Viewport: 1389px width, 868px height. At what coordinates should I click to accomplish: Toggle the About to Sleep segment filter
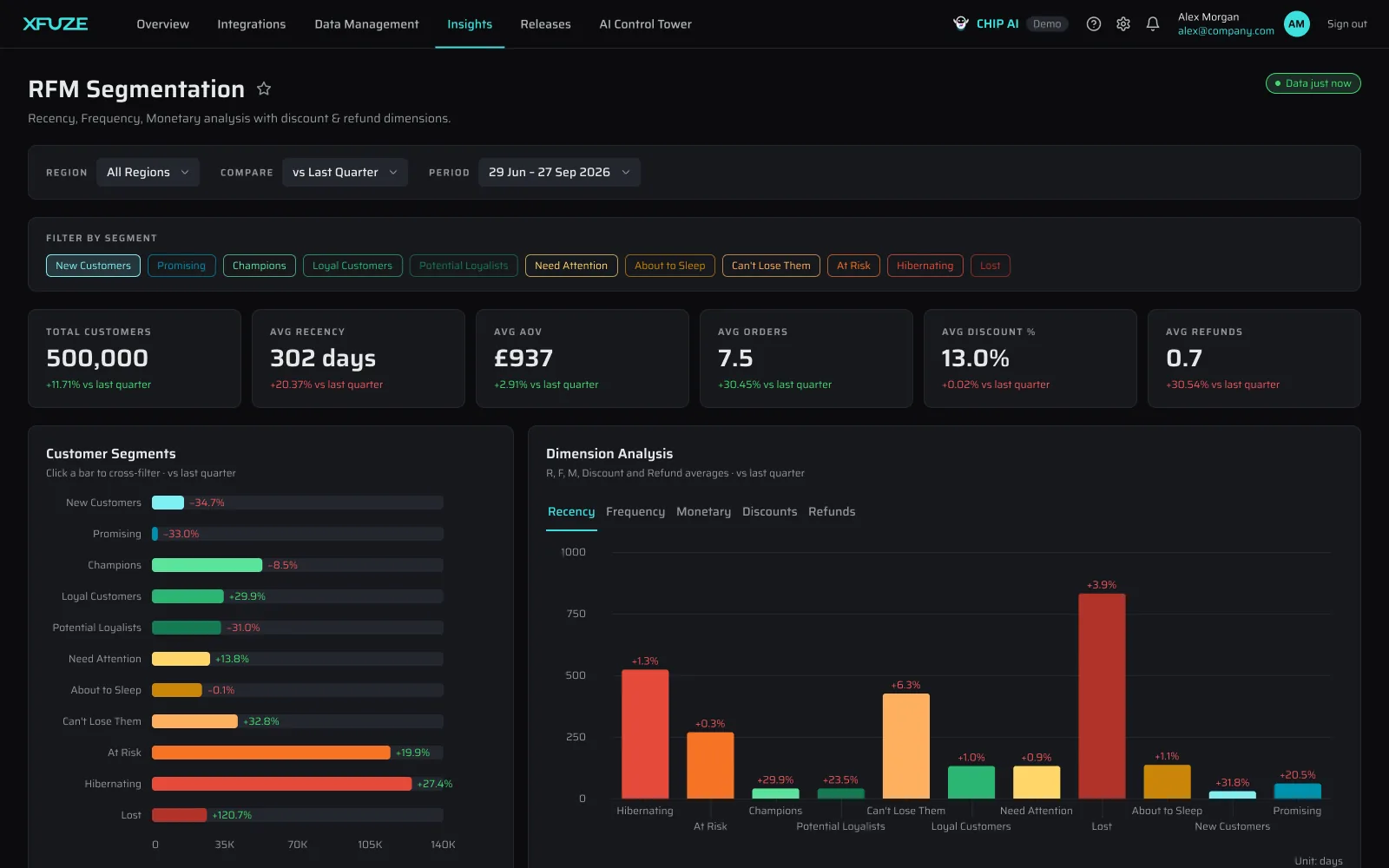click(669, 266)
